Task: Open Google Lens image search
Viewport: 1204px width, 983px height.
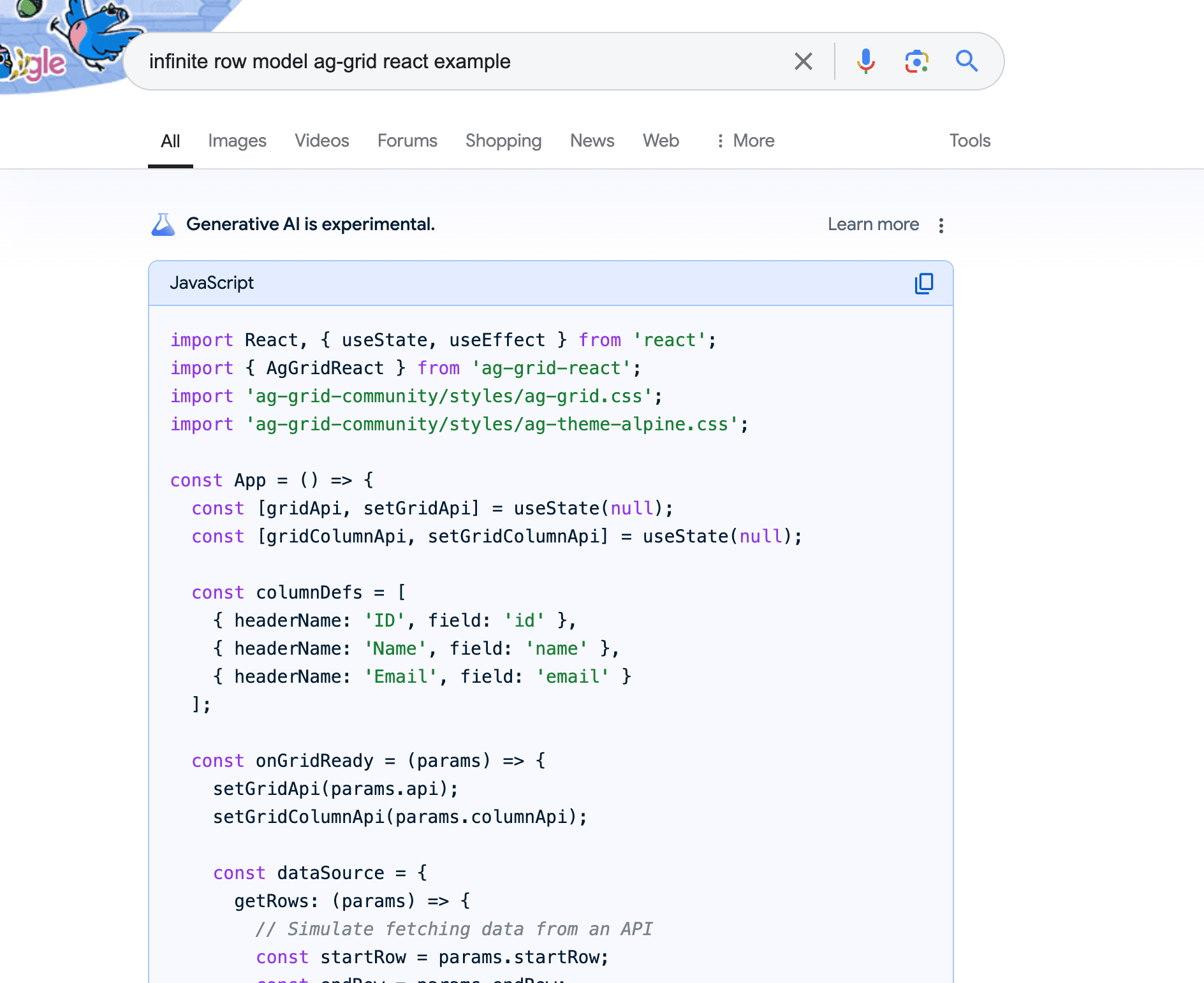Action: [x=916, y=62]
